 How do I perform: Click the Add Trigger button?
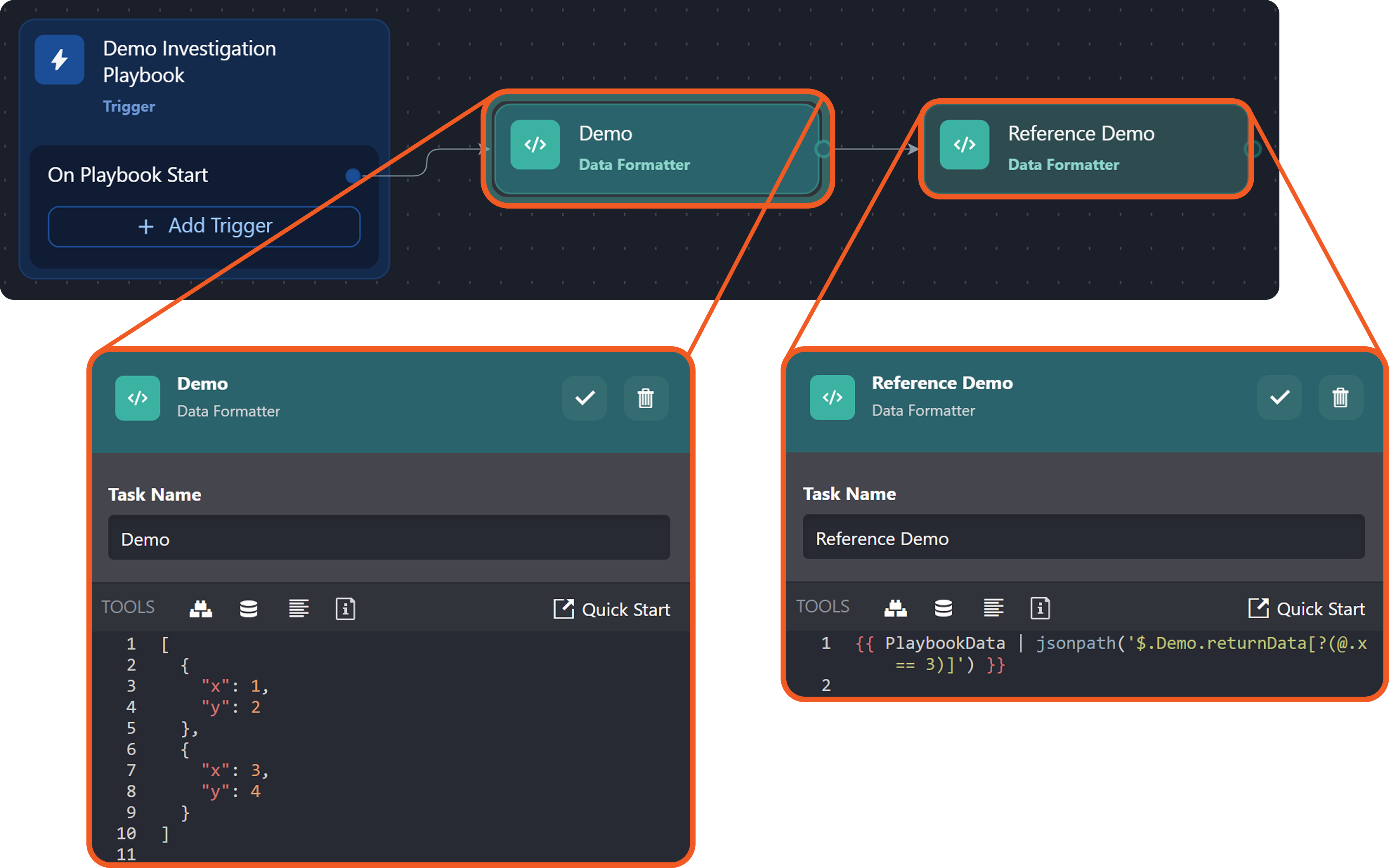[x=204, y=226]
